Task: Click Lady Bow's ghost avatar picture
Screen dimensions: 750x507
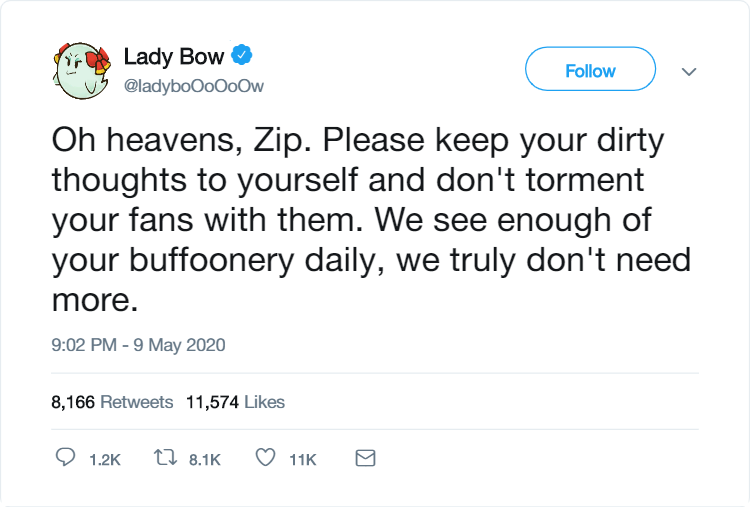Action: click(x=77, y=71)
